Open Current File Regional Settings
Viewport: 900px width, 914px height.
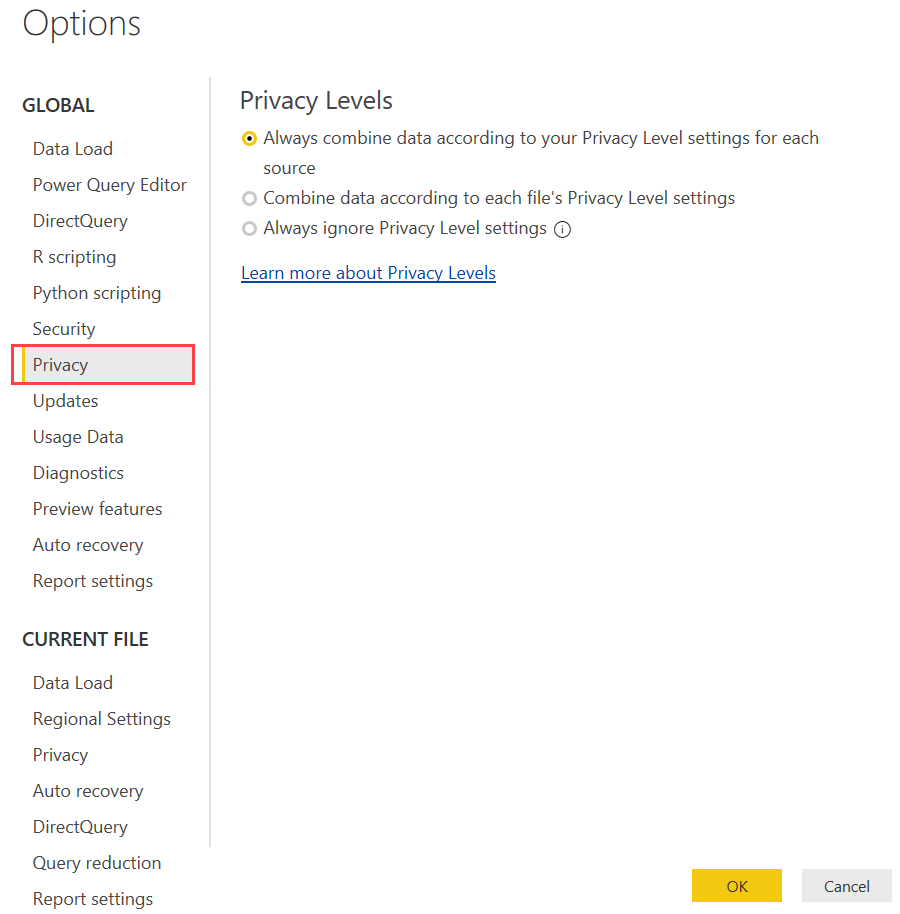[101, 719]
